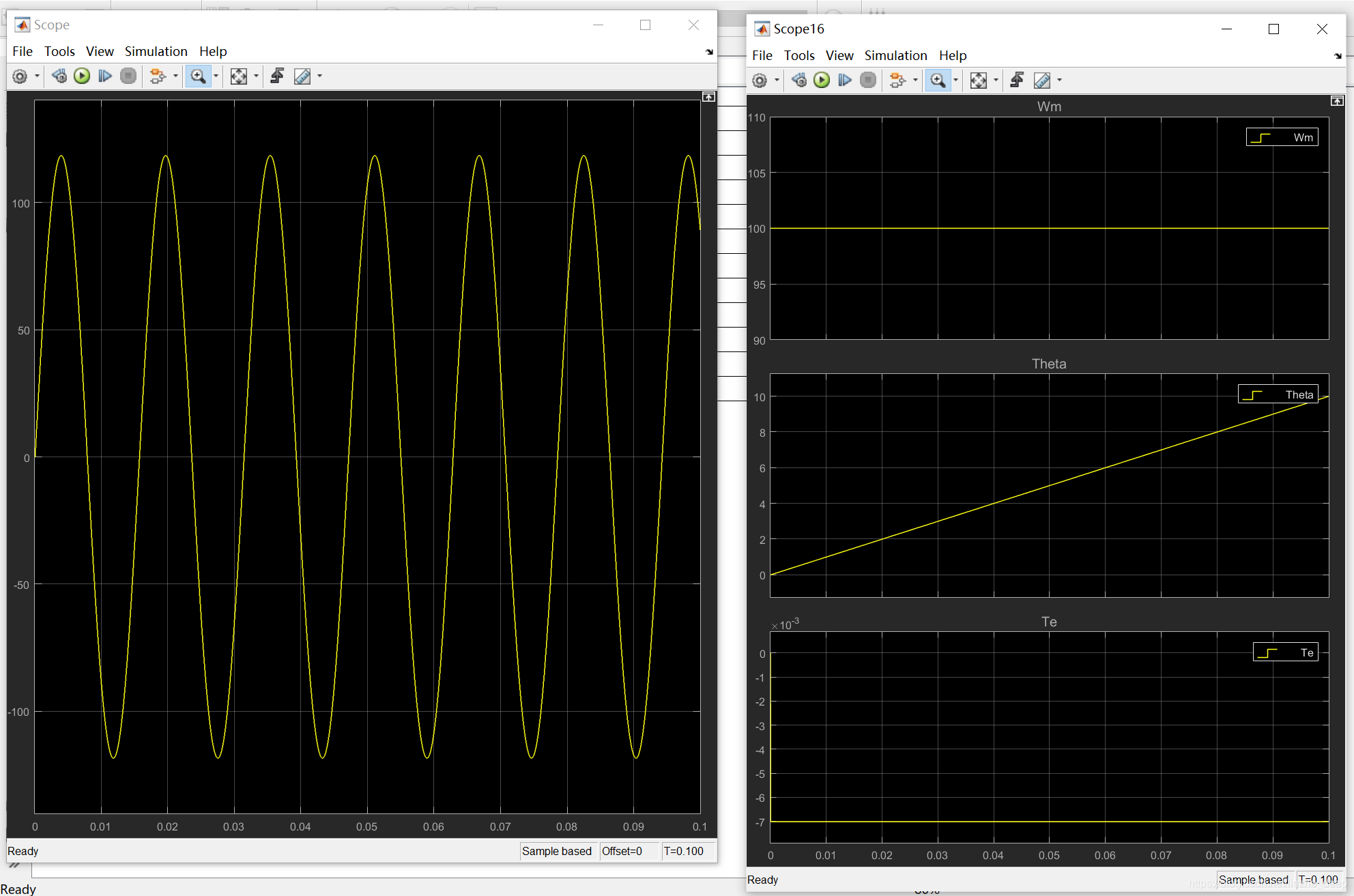Click Cursor Measurements icon in Scope toolbar

click(302, 76)
